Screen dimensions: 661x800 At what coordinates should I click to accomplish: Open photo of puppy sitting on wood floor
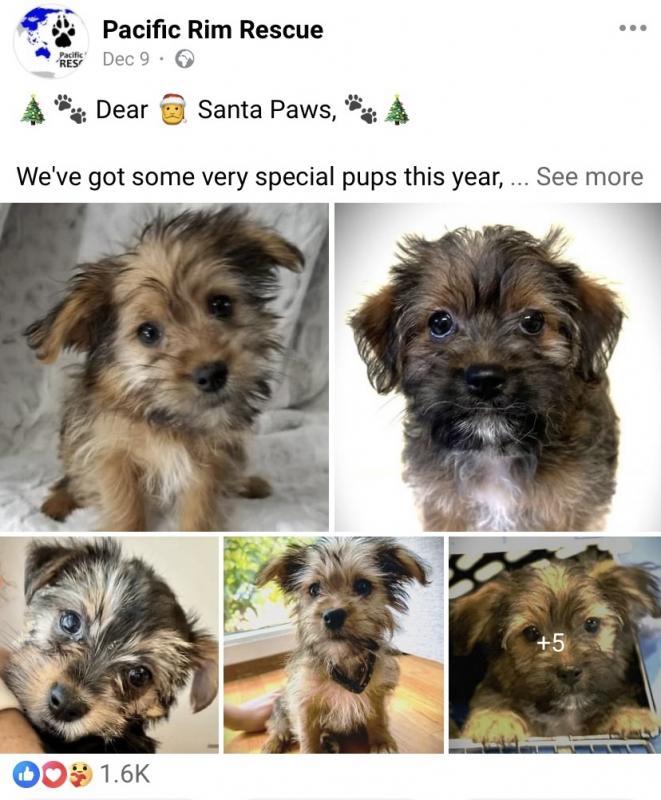[334, 645]
